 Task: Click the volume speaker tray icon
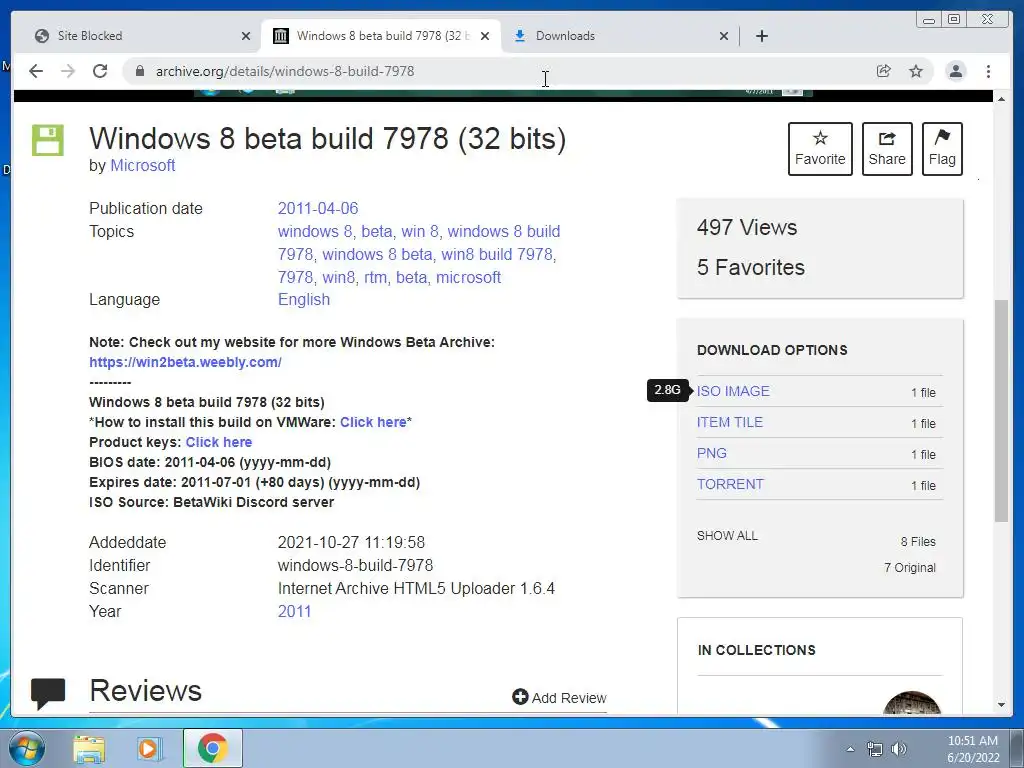[x=899, y=749]
